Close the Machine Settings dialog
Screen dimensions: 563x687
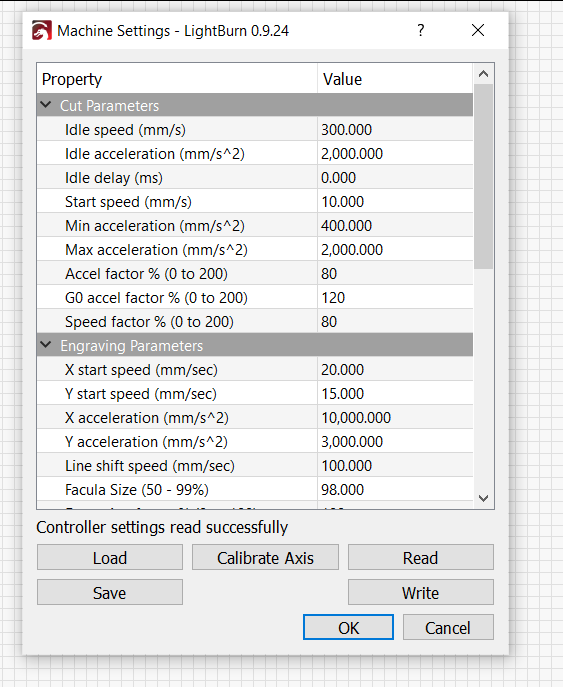478,30
